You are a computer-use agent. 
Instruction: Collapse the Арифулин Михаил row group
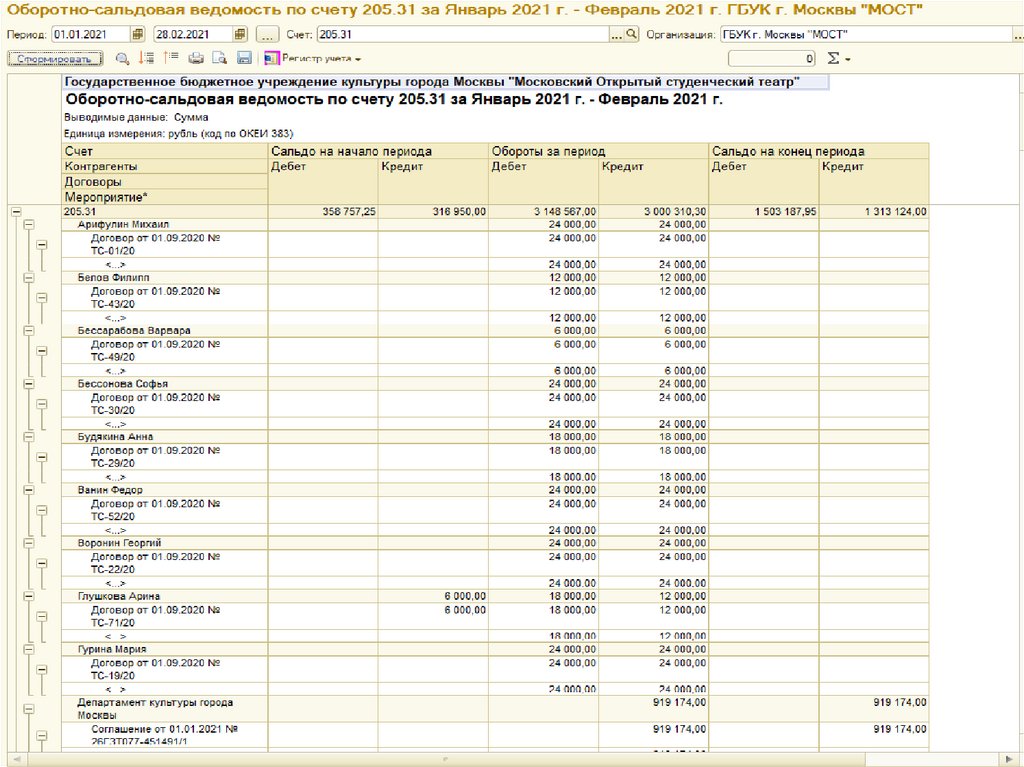[x=28, y=225]
